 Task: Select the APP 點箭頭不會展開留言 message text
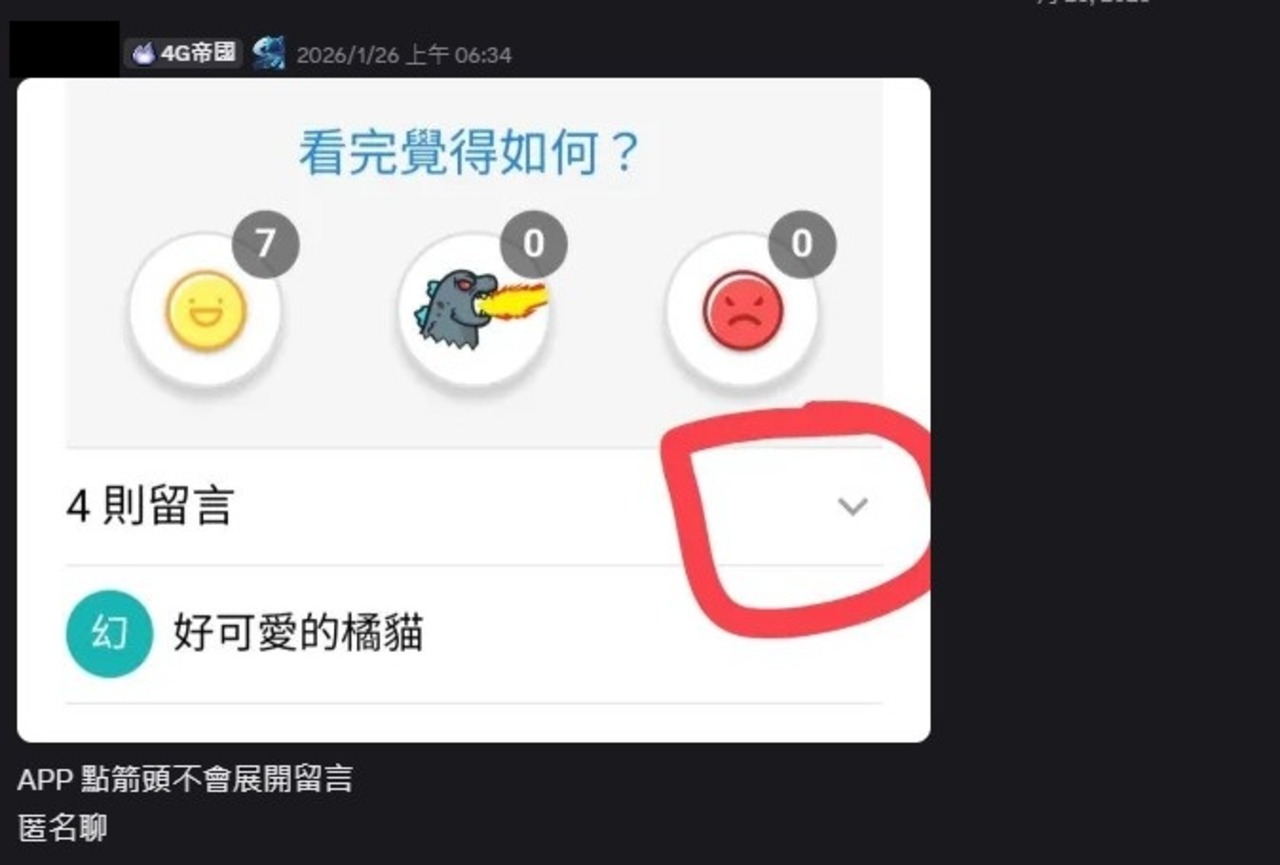pyautogui.click(x=185, y=779)
